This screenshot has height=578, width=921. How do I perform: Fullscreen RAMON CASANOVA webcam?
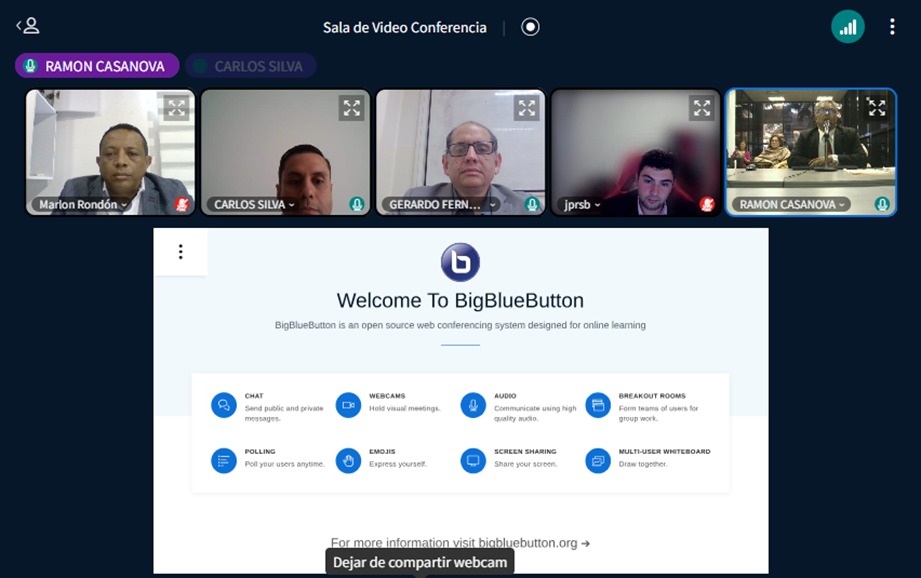point(876,107)
